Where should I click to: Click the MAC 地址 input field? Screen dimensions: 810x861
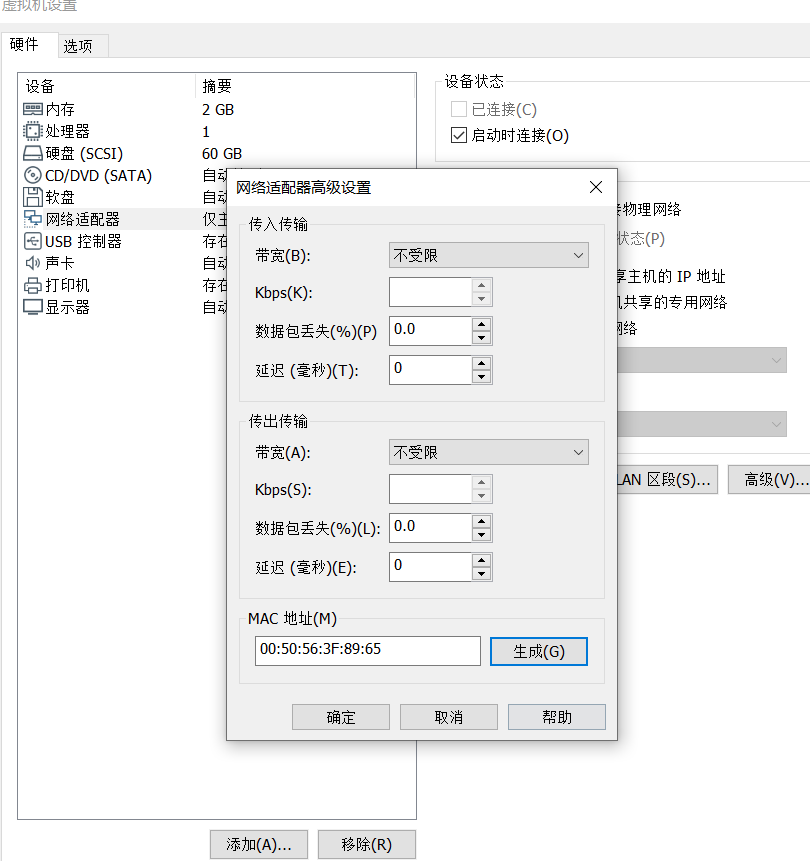pos(368,651)
